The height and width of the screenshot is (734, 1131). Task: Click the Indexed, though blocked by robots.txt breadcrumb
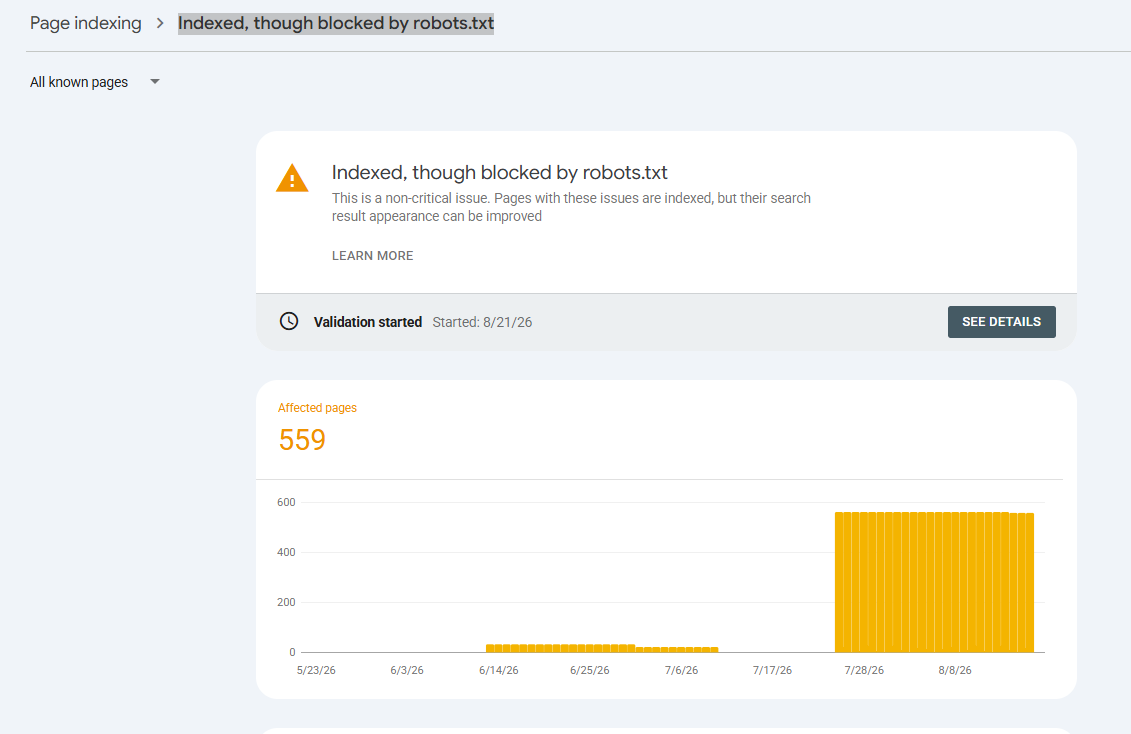pyautogui.click(x=336, y=23)
